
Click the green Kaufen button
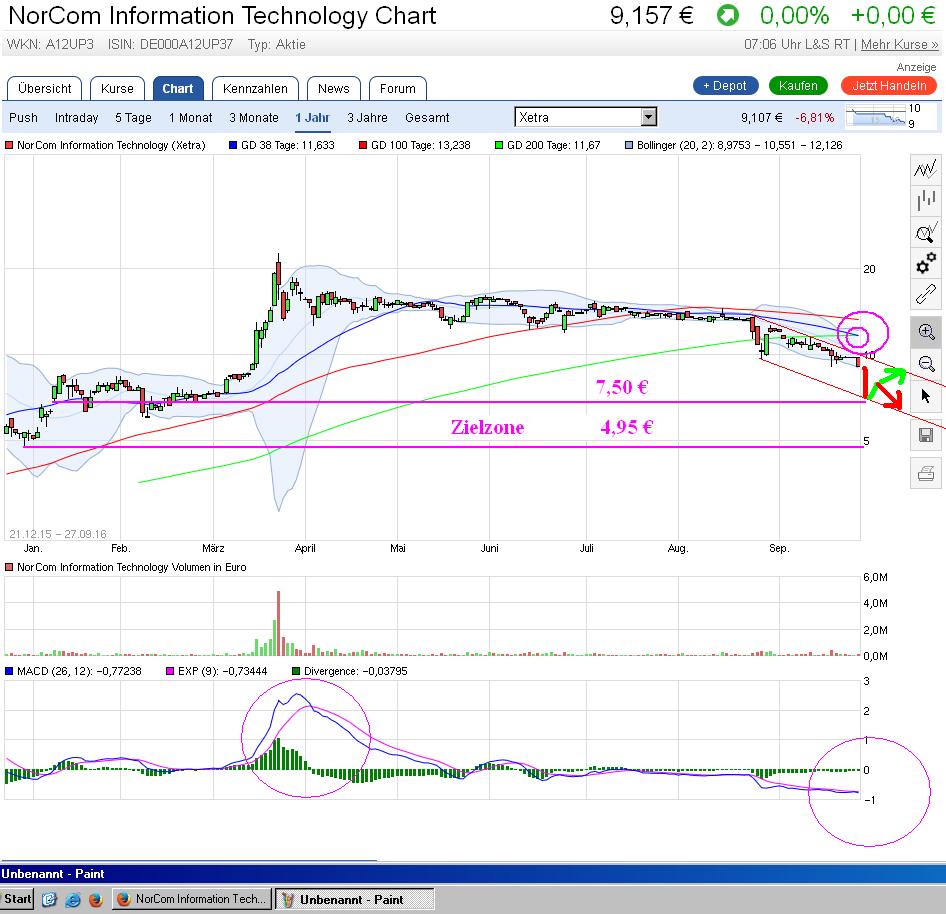coord(798,86)
